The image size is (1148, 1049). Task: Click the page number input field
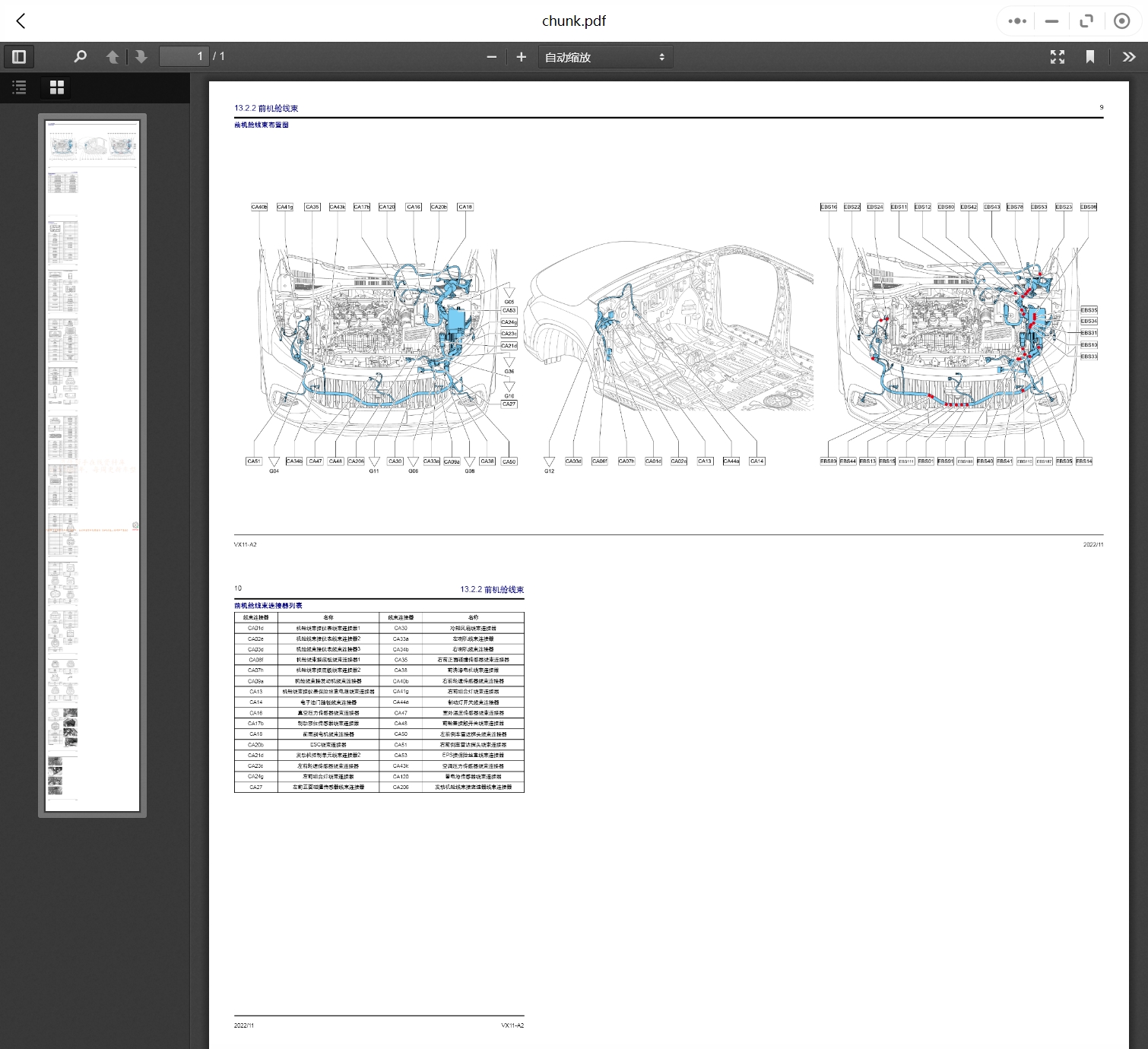pyautogui.click(x=183, y=57)
